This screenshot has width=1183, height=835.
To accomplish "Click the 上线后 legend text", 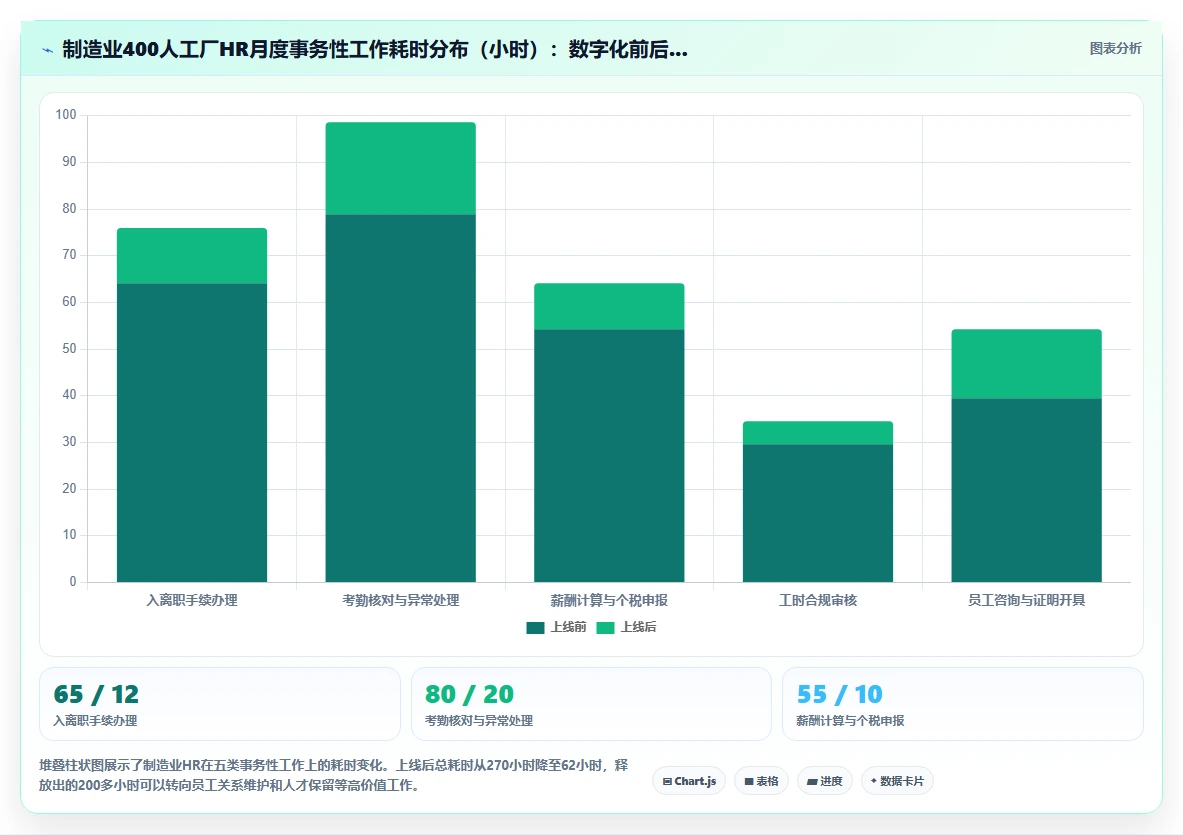I will pyautogui.click(x=638, y=627).
